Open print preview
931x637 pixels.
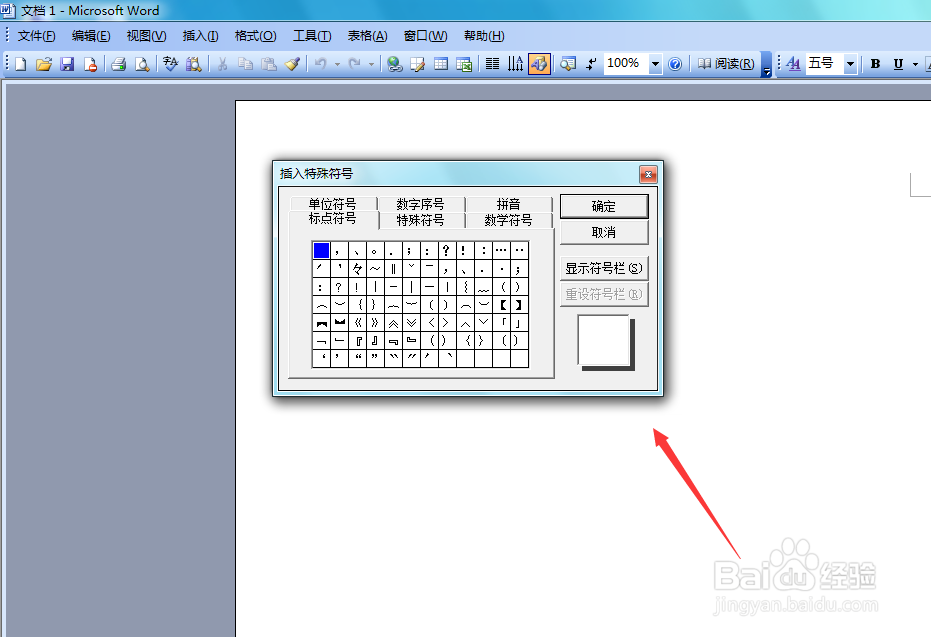(142, 63)
